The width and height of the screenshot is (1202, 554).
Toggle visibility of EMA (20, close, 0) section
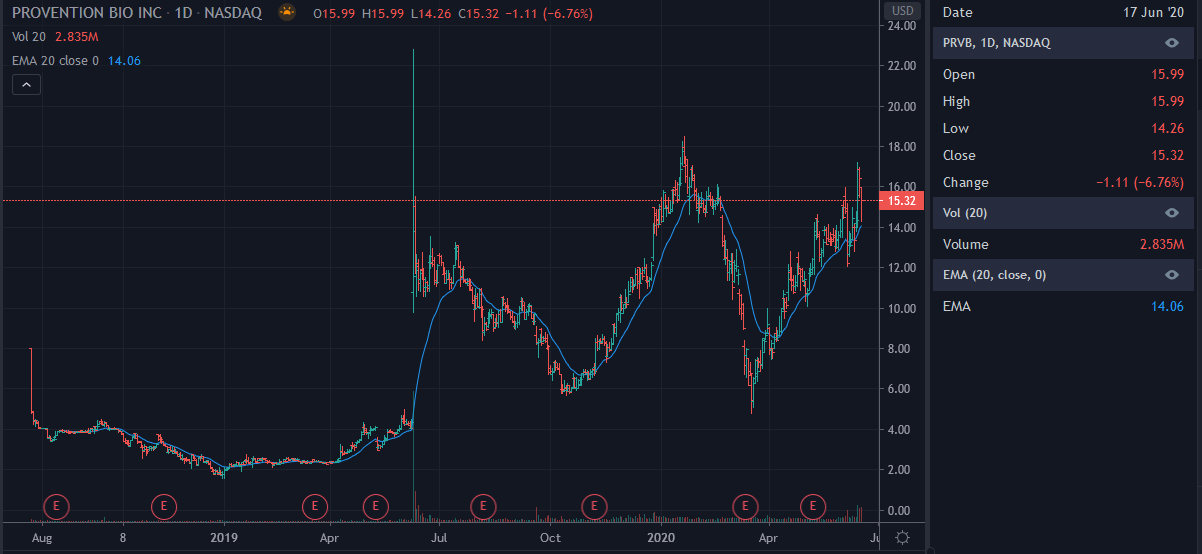(x=1172, y=275)
